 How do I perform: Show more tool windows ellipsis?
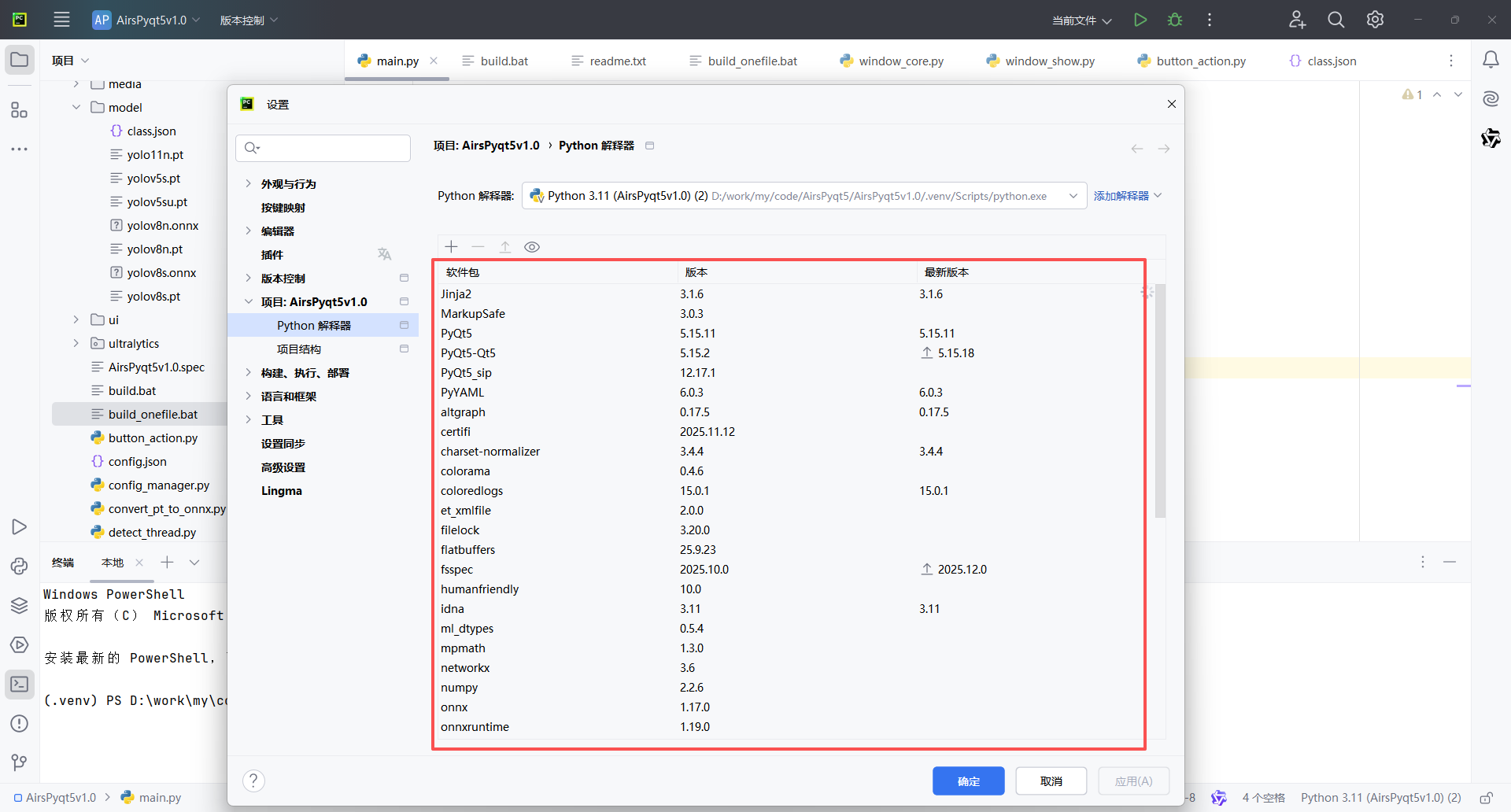point(20,149)
